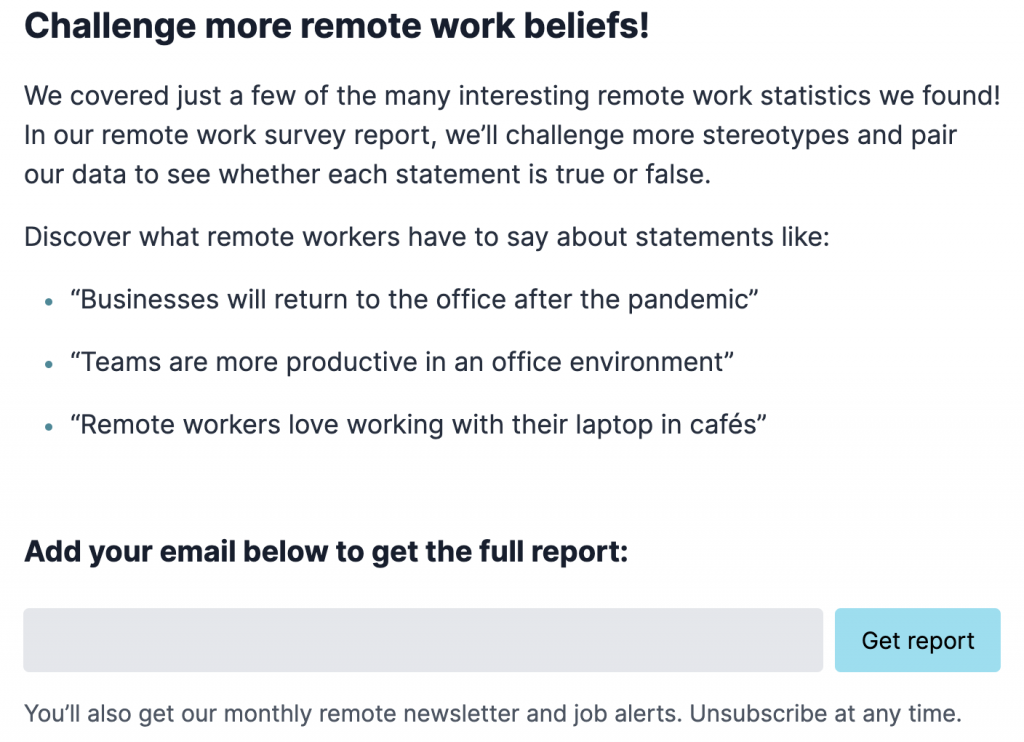Click the paragraph starting "We covered just a few"
Image resolution: width=1024 pixels, height=742 pixels.
pyautogui.click(x=512, y=136)
